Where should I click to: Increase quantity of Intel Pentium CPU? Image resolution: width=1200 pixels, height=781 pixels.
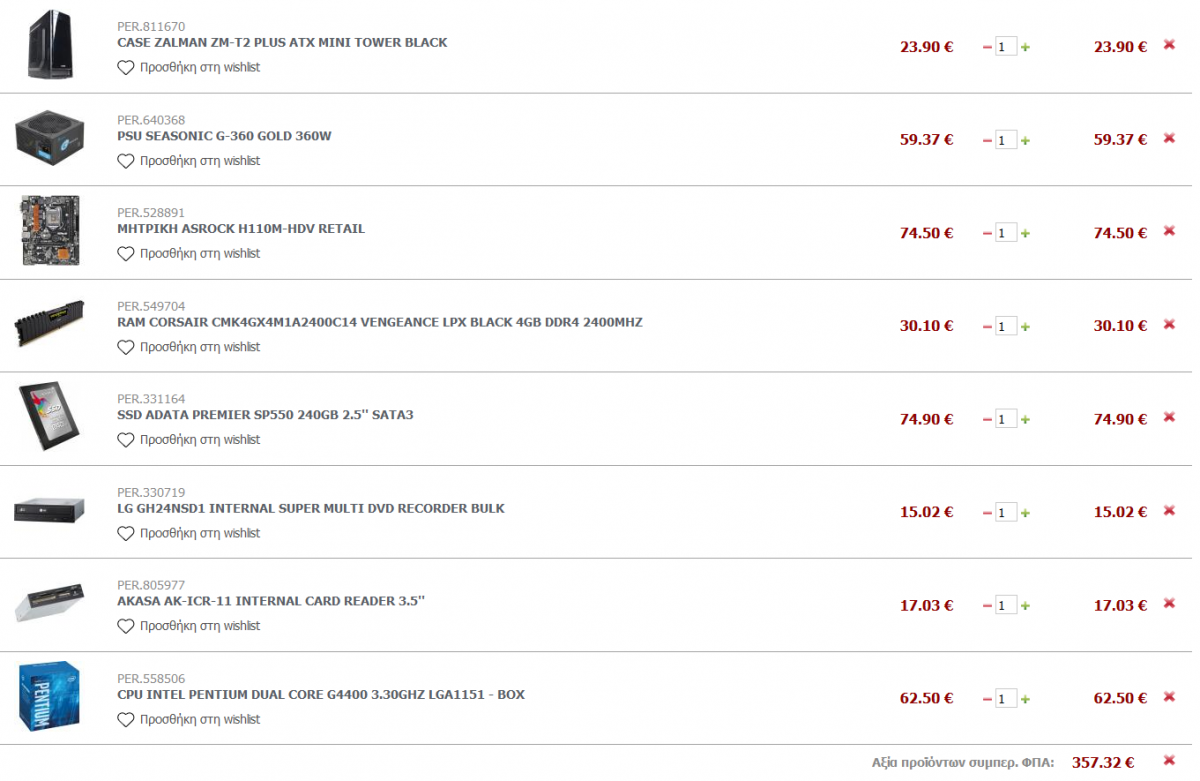tap(1026, 699)
